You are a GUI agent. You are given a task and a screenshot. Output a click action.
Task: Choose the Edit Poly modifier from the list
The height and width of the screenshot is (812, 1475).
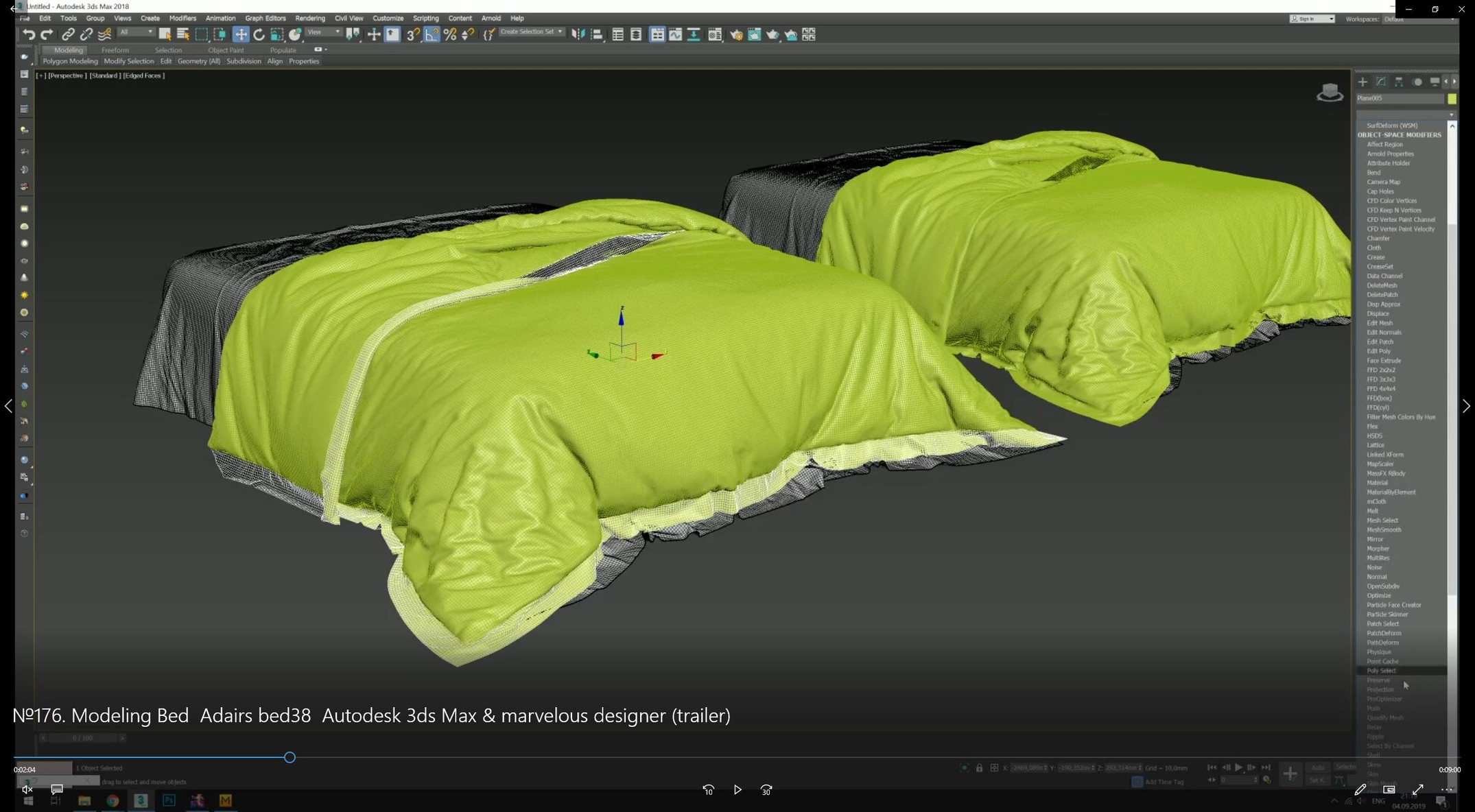pos(1378,351)
